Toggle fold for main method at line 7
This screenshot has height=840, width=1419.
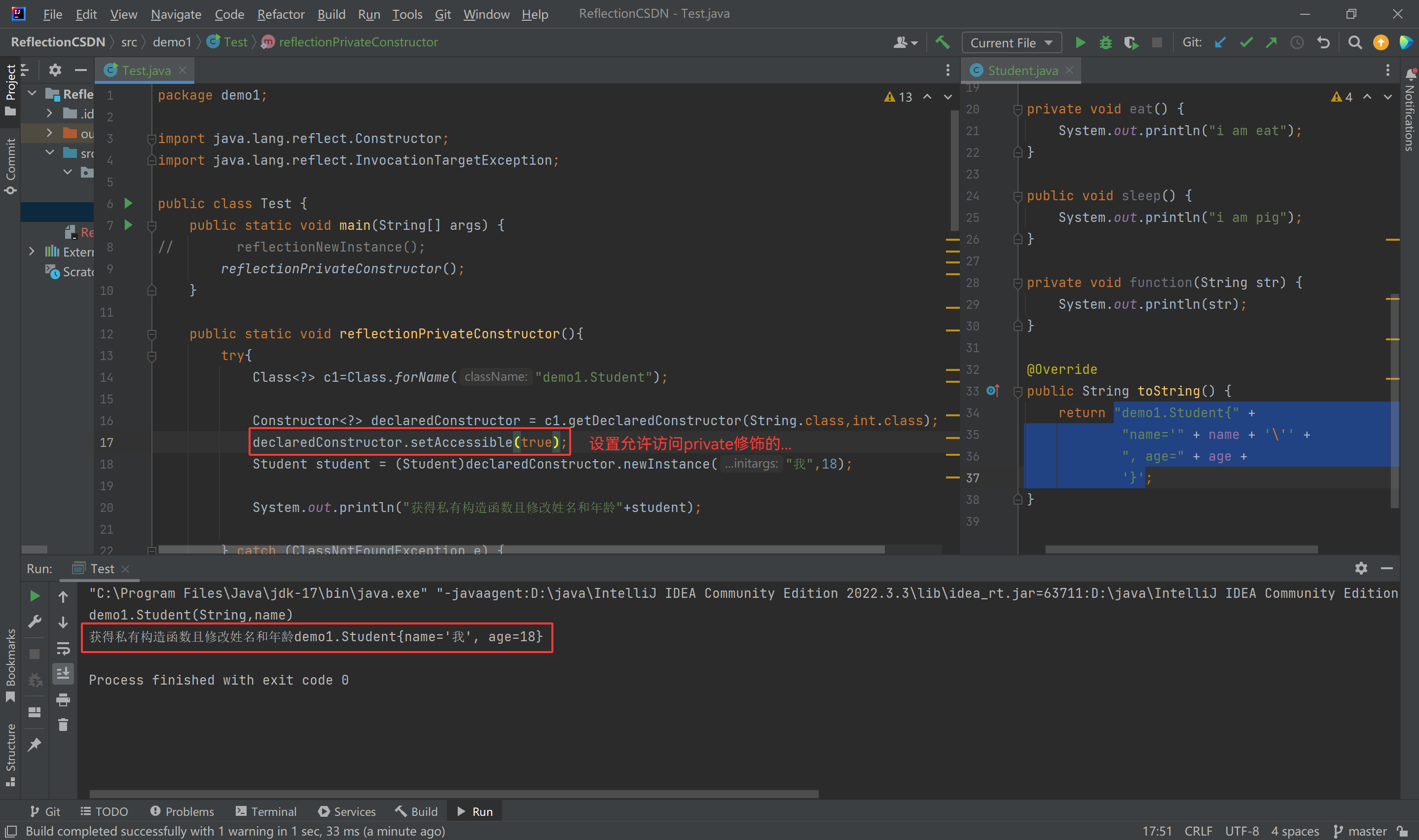click(152, 226)
